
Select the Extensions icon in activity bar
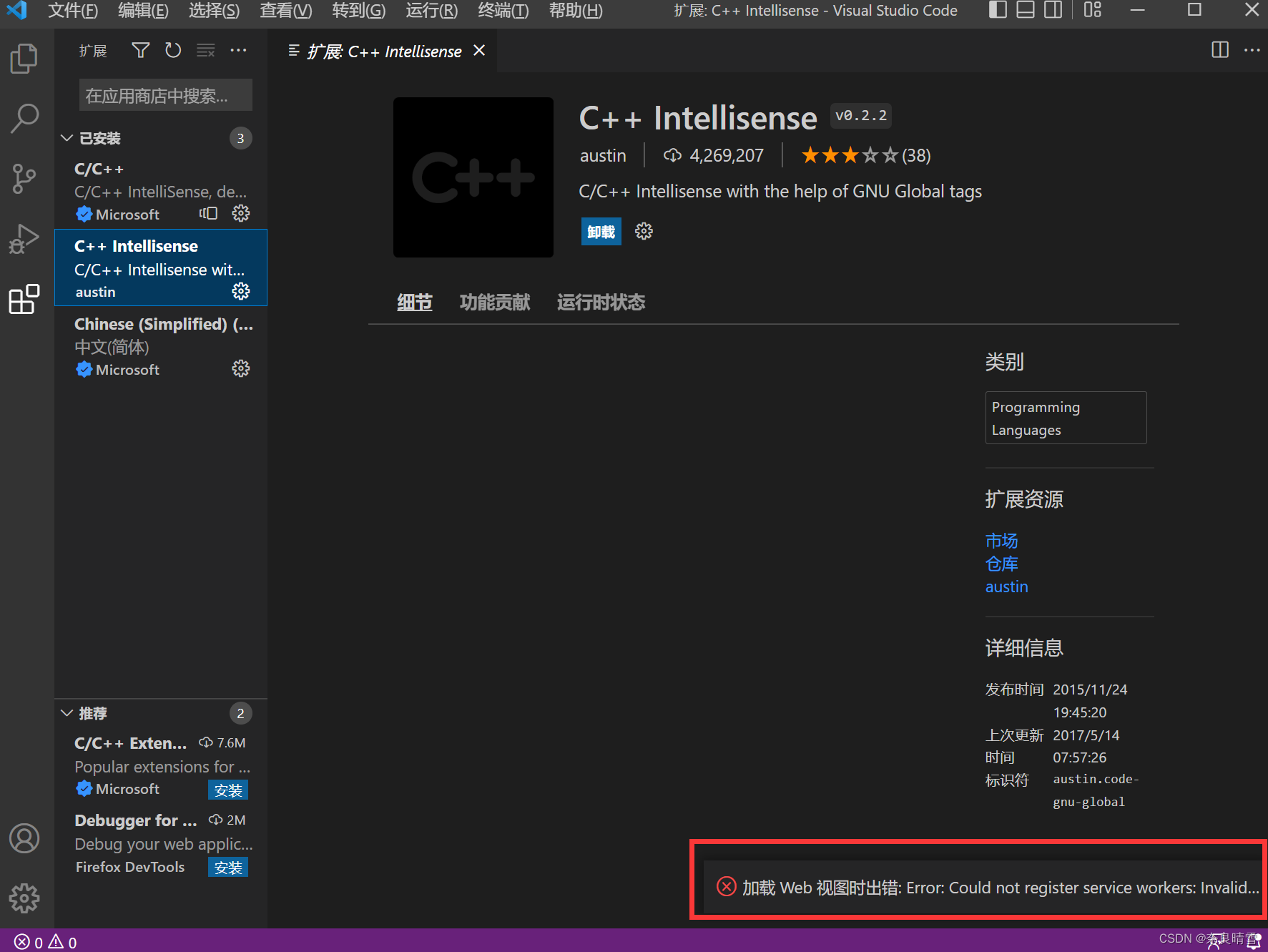coord(24,300)
